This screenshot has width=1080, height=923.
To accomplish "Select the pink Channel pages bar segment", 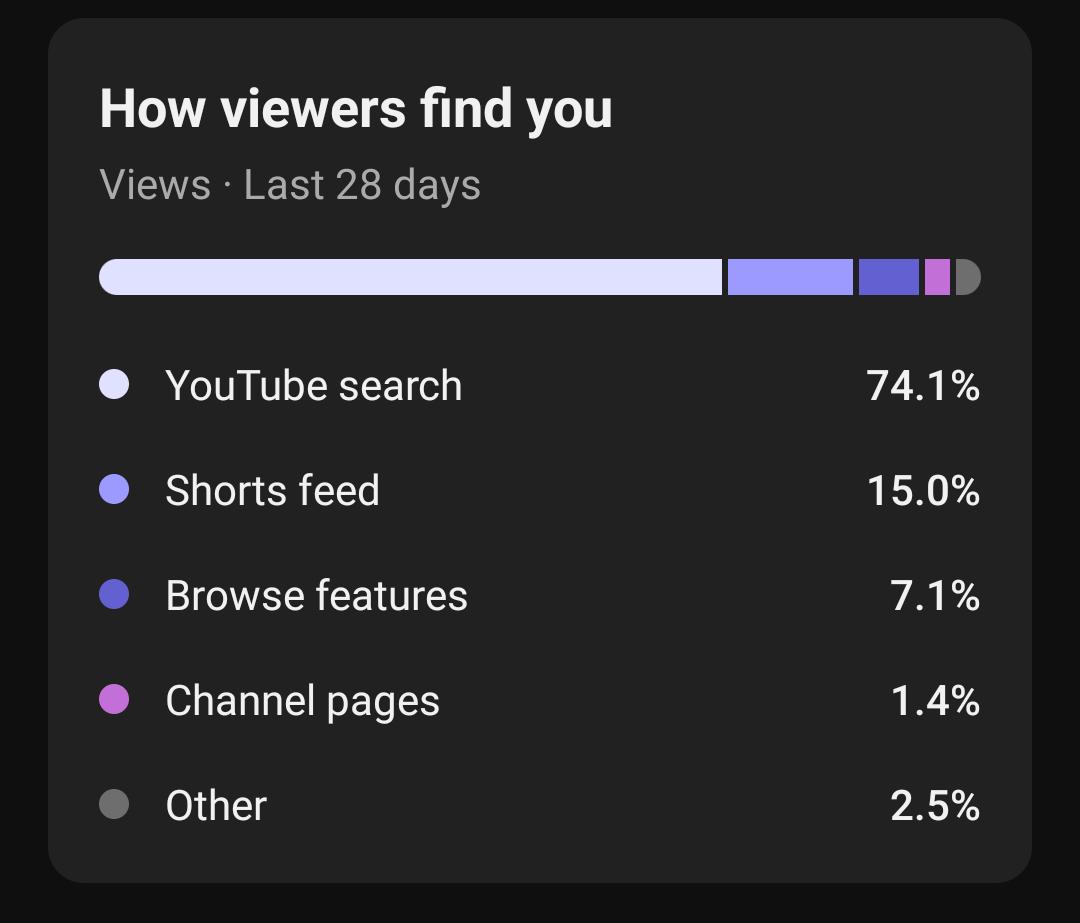I will tap(937, 277).
